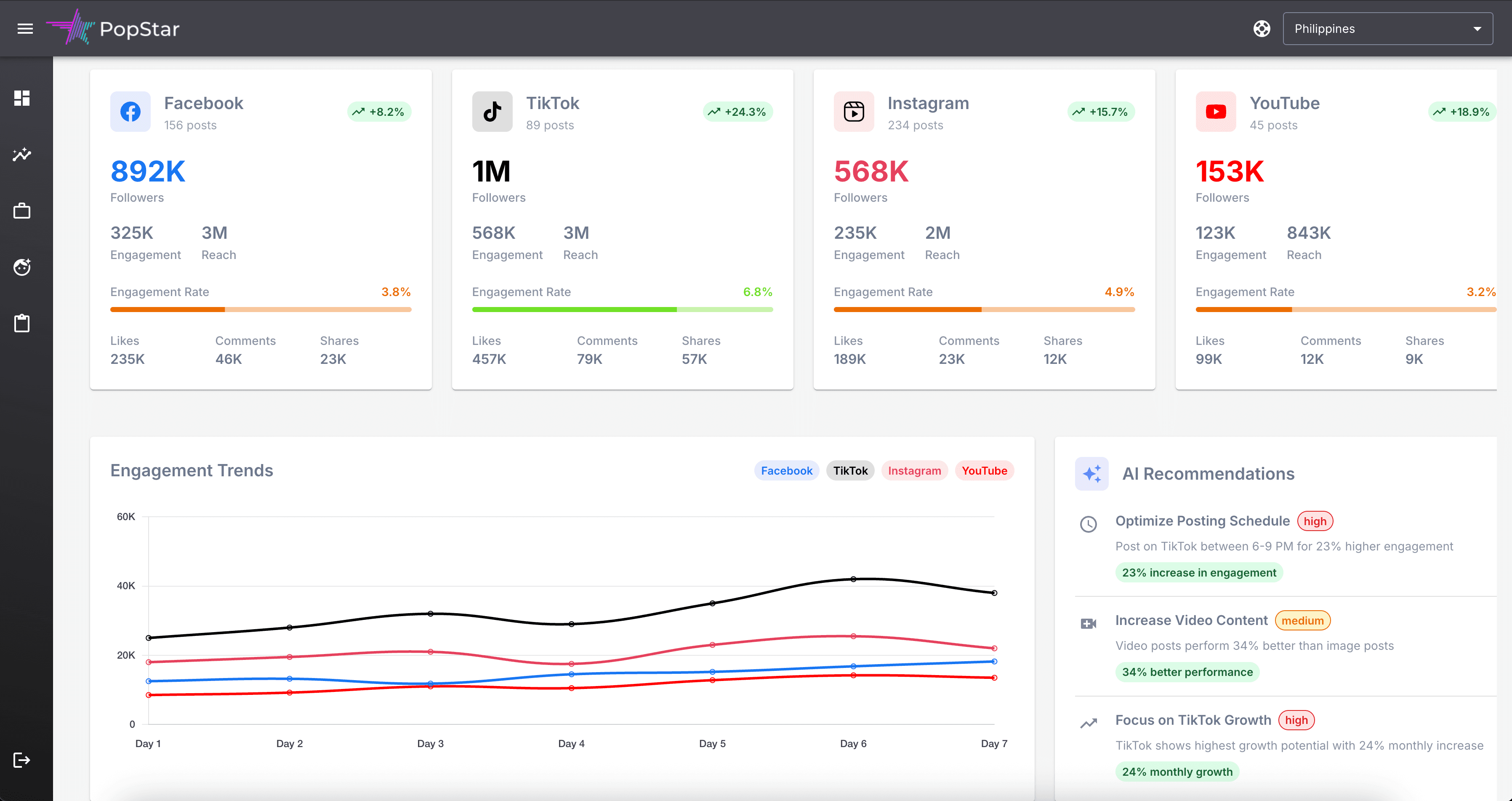Click TikTok Day 6 data point on chart
The height and width of the screenshot is (801, 1512).
pyautogui.click(x=853, y=579)
